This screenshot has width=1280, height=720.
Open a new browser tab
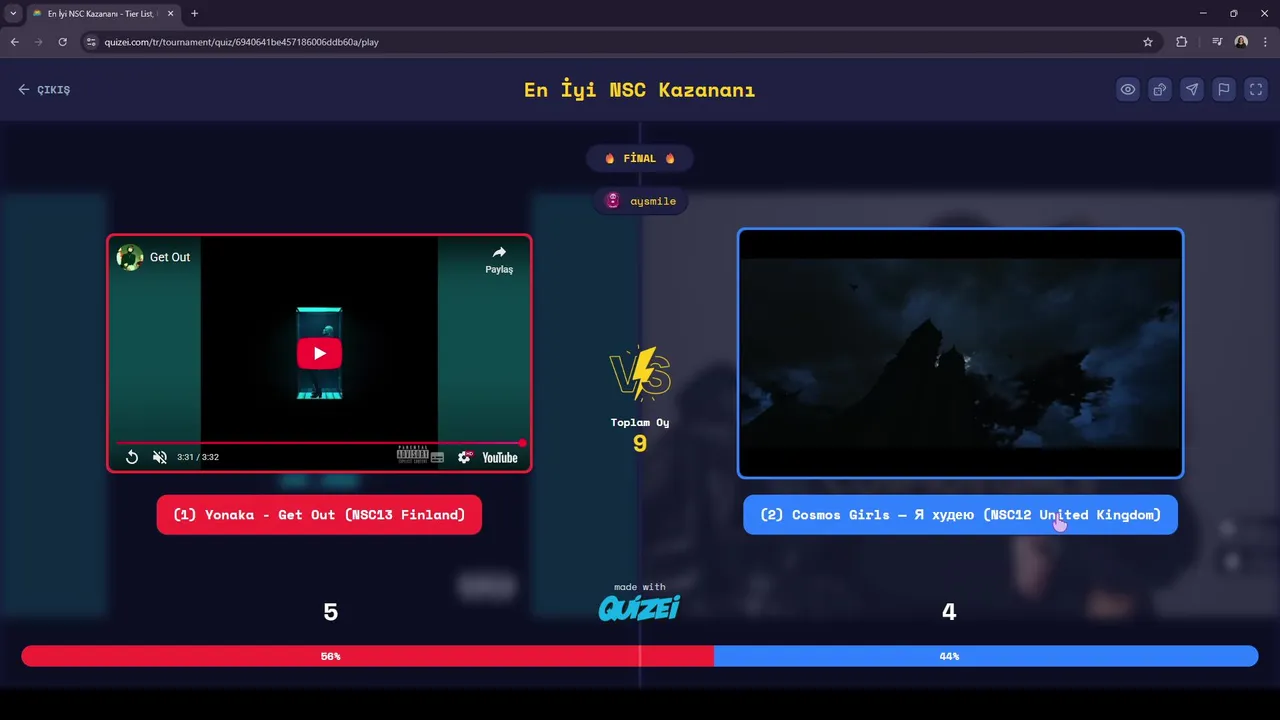tap(194, 14)
